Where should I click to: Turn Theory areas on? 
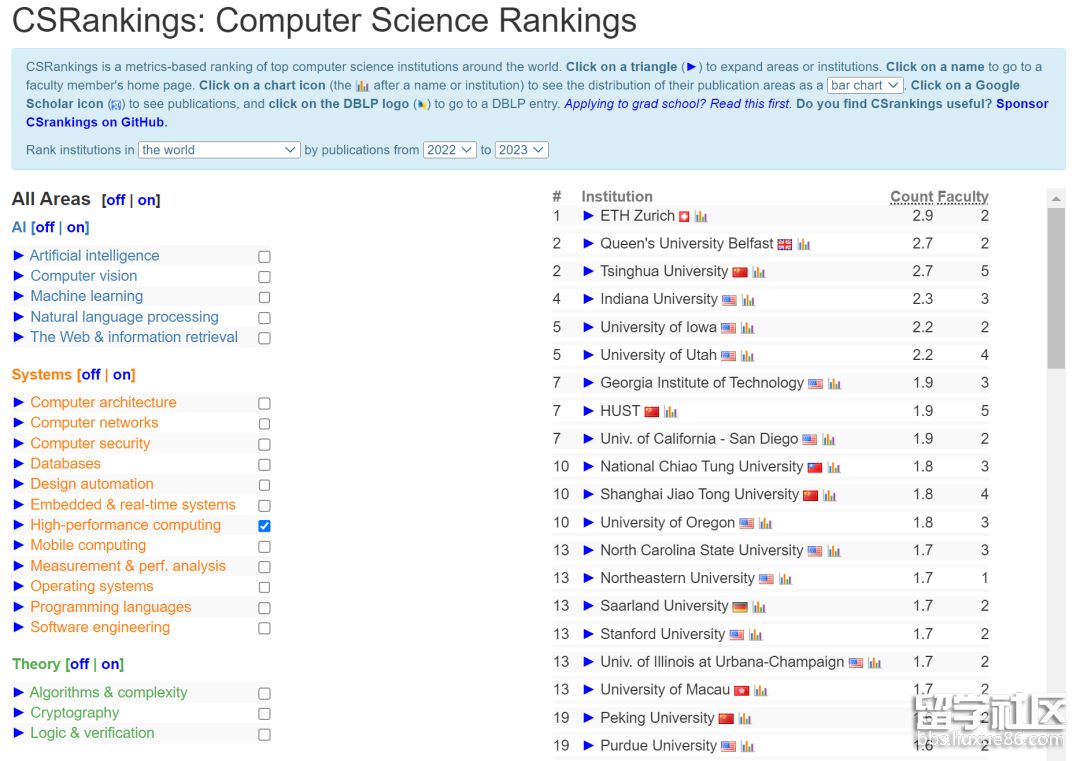point(111,664)
